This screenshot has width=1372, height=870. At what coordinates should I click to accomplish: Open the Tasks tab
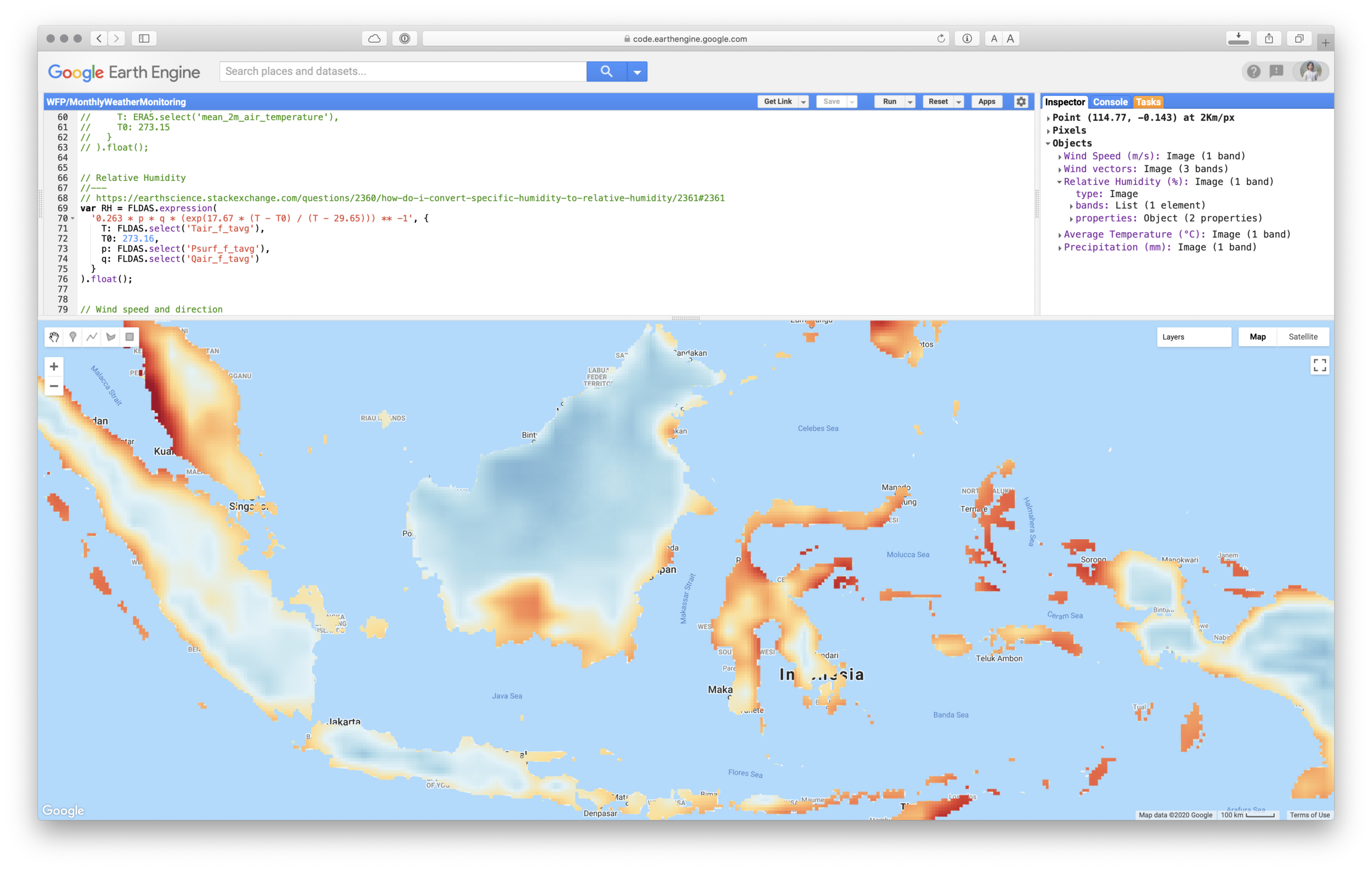click(x=1148, y=102)
